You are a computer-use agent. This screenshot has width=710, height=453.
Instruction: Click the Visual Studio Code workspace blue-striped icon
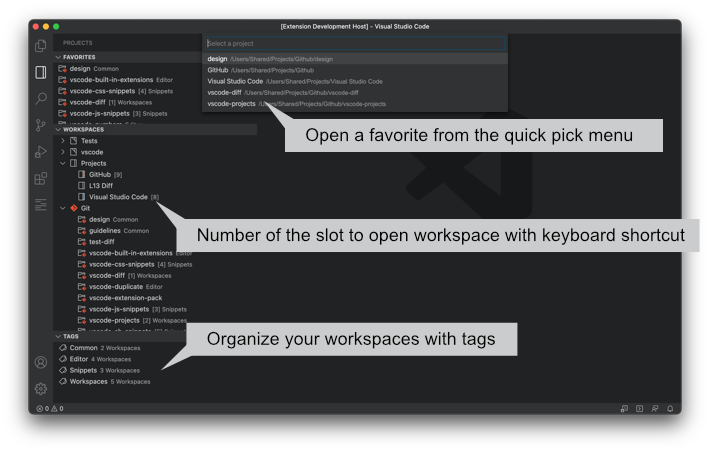point(82,197)
